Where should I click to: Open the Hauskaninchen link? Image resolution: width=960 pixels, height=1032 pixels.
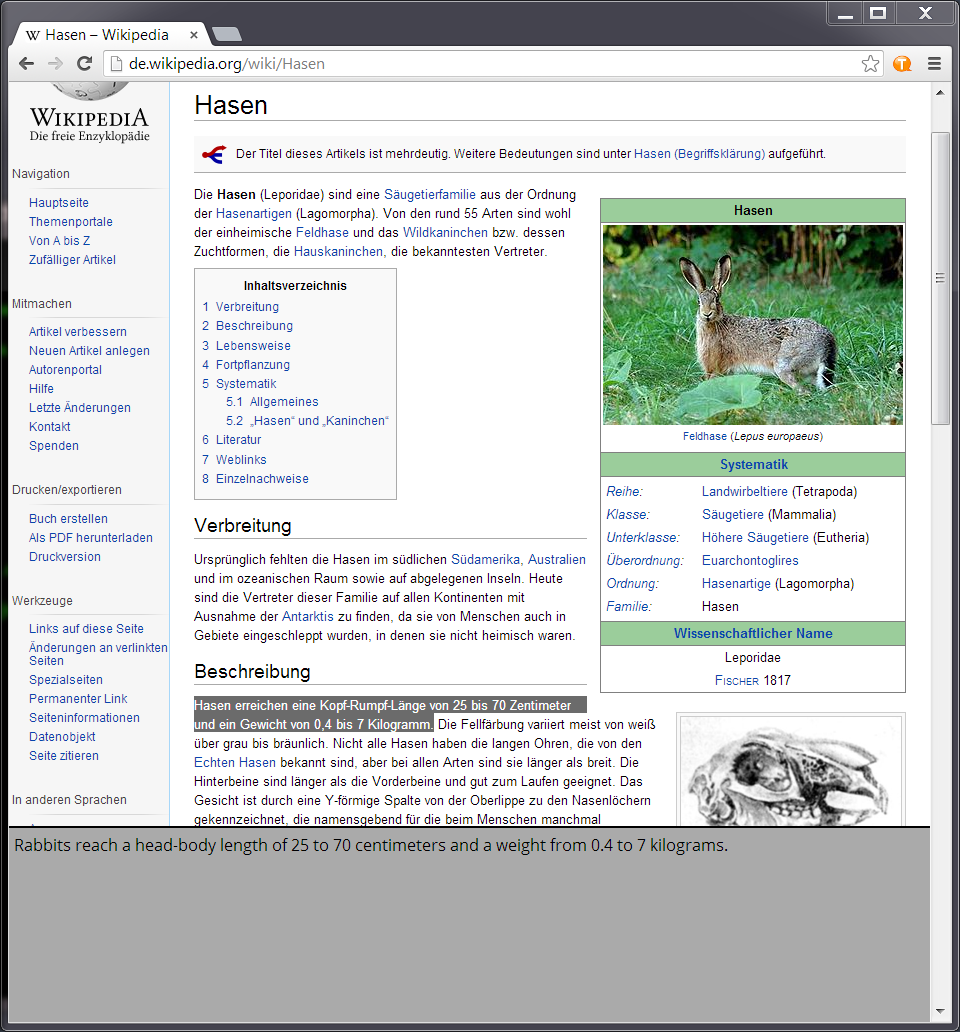[338, 252]
